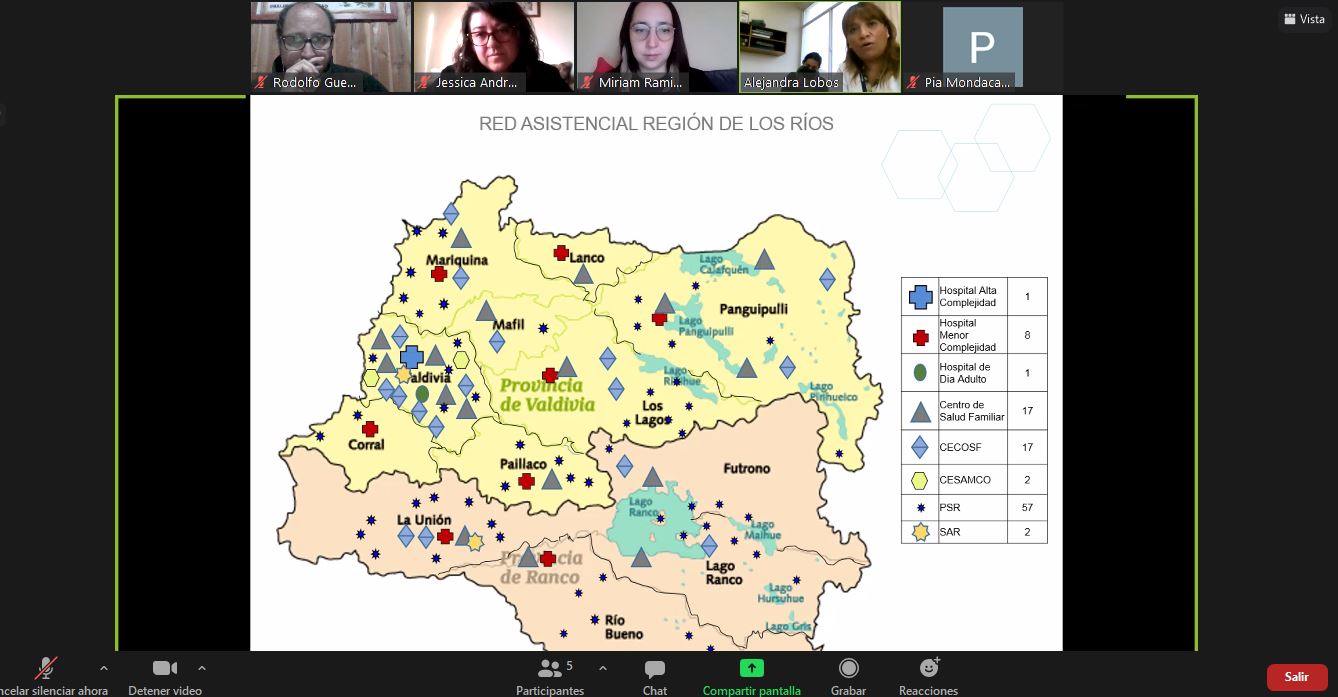Open the Vista layout menu
The width and height of the screenshot is (1338, 697).
pyautogui.click(x=1304, y=19)
